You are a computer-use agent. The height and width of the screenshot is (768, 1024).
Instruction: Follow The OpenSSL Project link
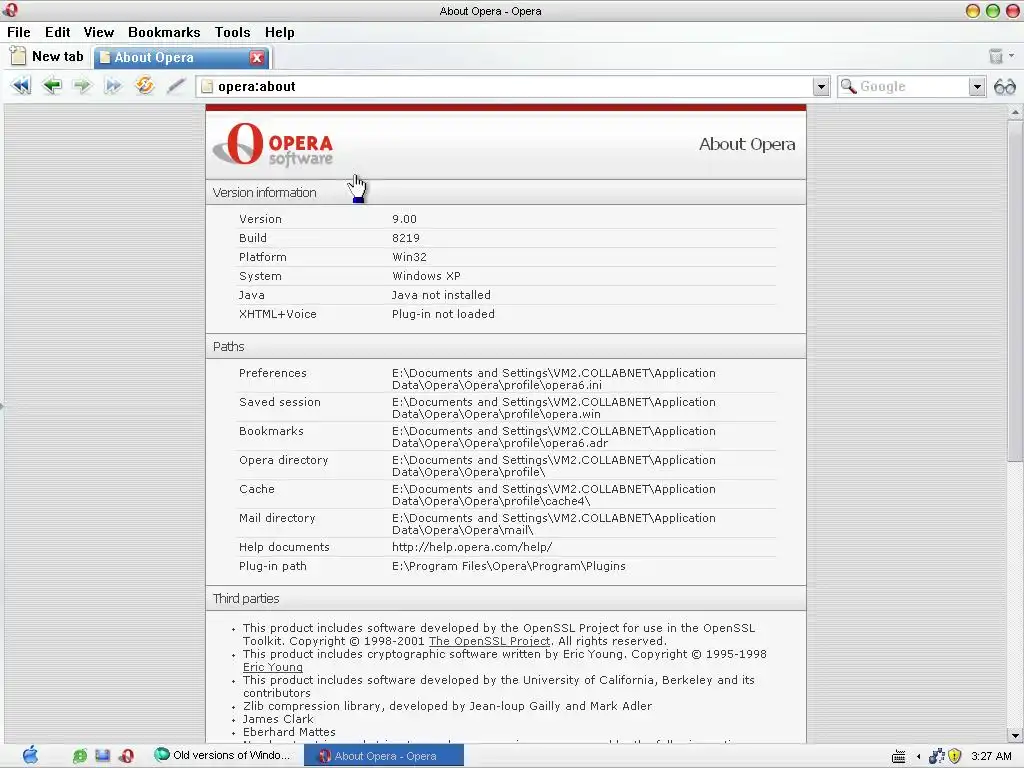click(490, 641)
